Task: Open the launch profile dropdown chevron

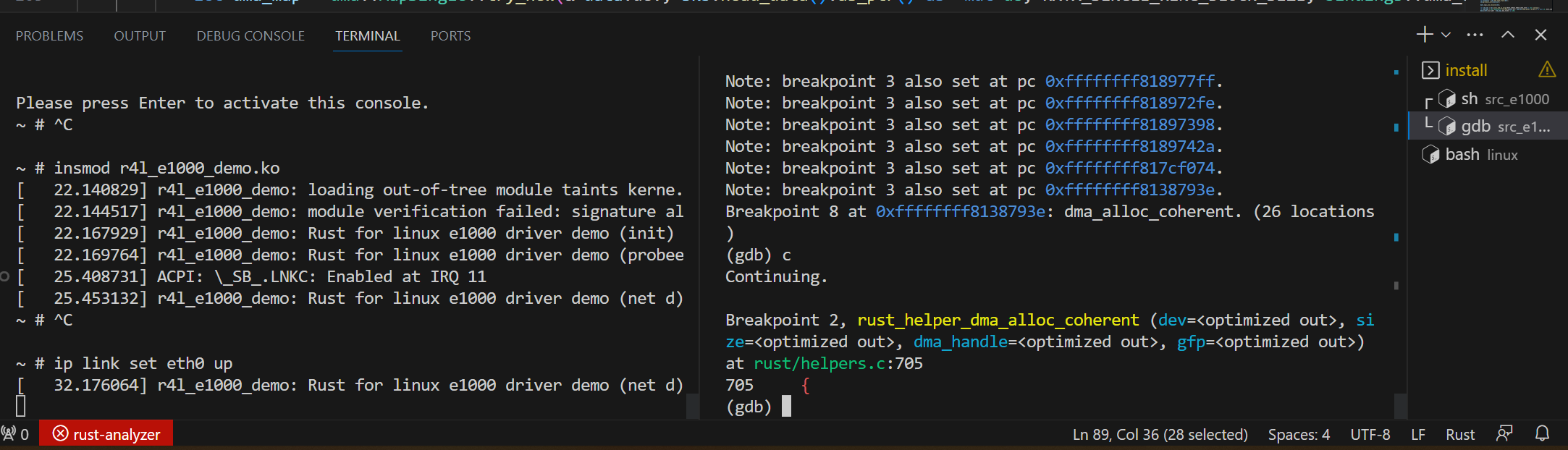Action: point(1446,35)
